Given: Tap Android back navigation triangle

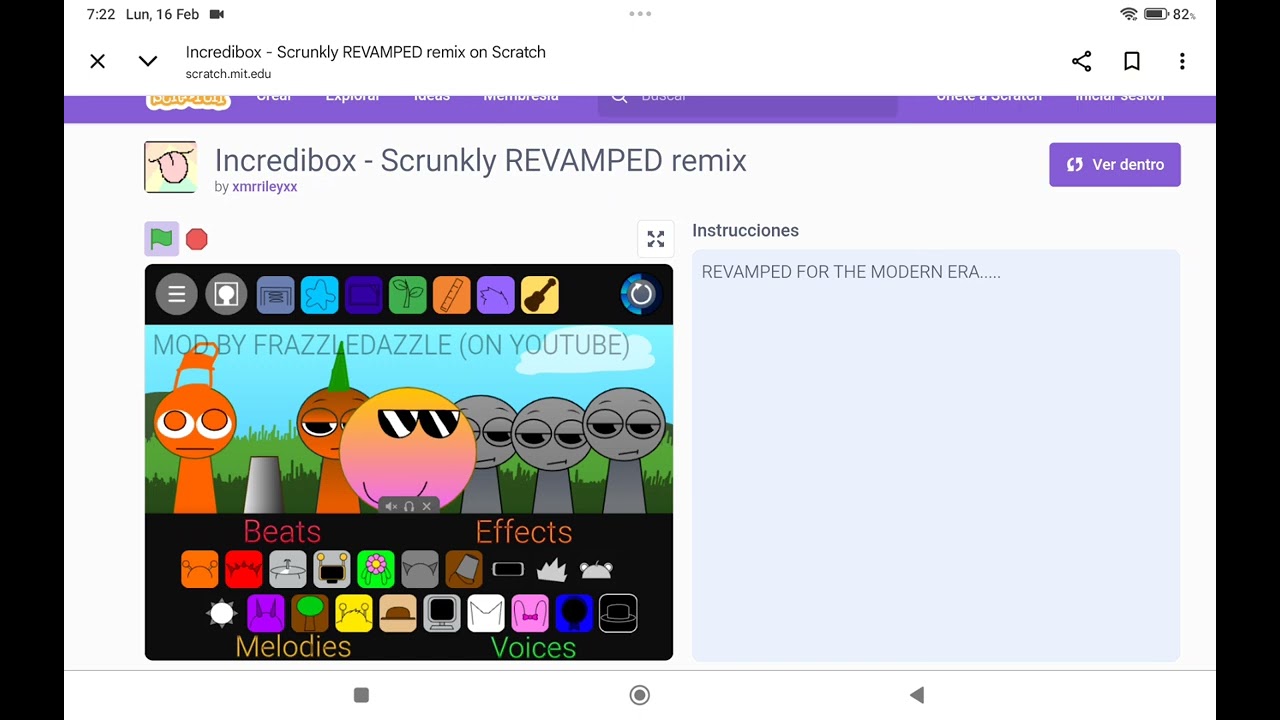Looking at the screenshot, I should click(x=917, y=695).
